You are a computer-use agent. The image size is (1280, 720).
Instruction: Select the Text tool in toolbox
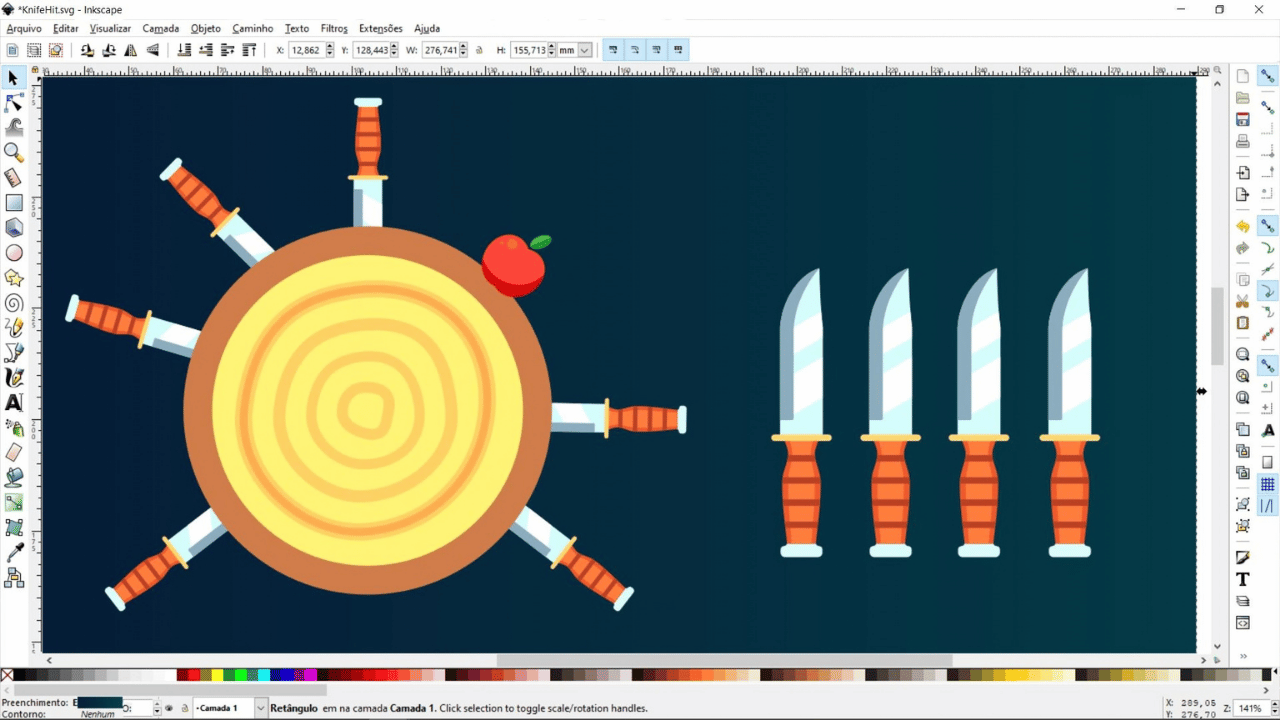(14, 403)
